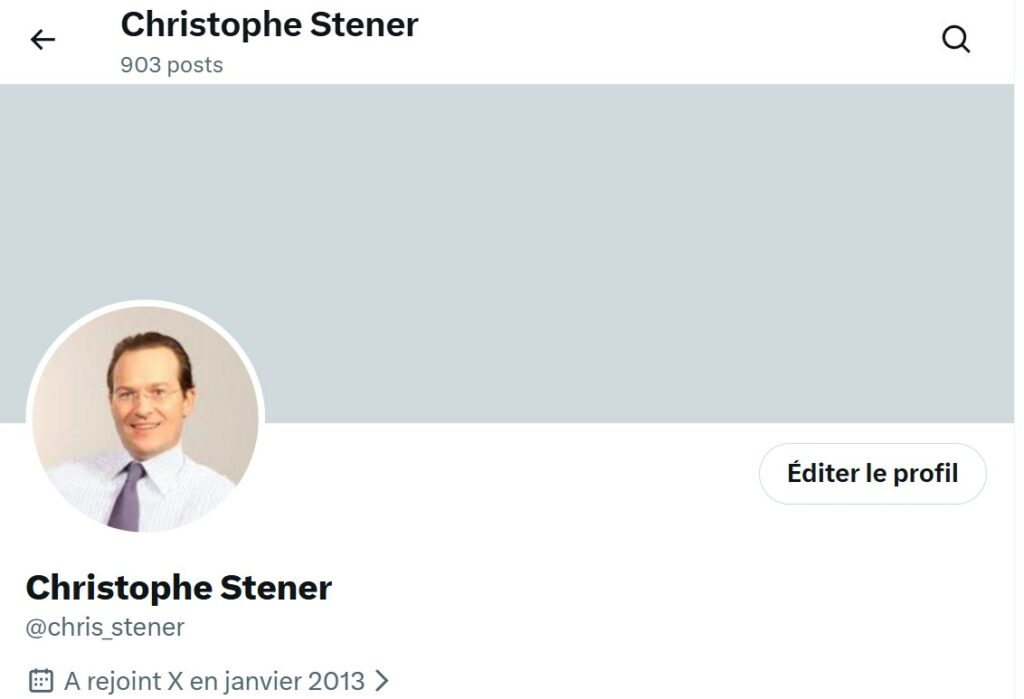Click the word "profil" on the edit button

[925, 473]
